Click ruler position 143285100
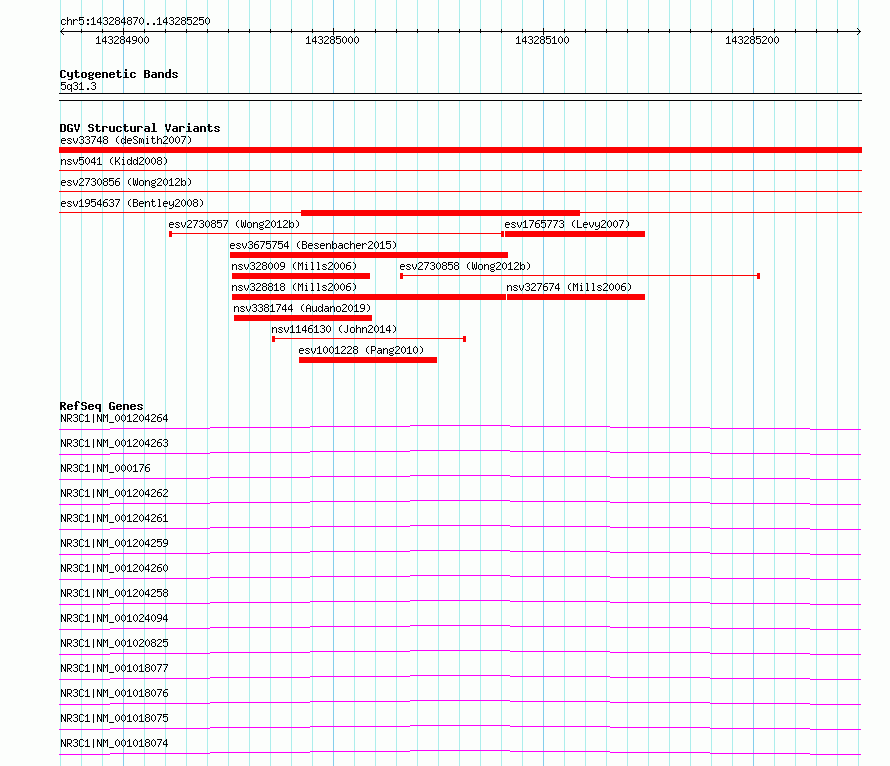Image resolution: width=890 pixels, height=766 pixels. 542,40
